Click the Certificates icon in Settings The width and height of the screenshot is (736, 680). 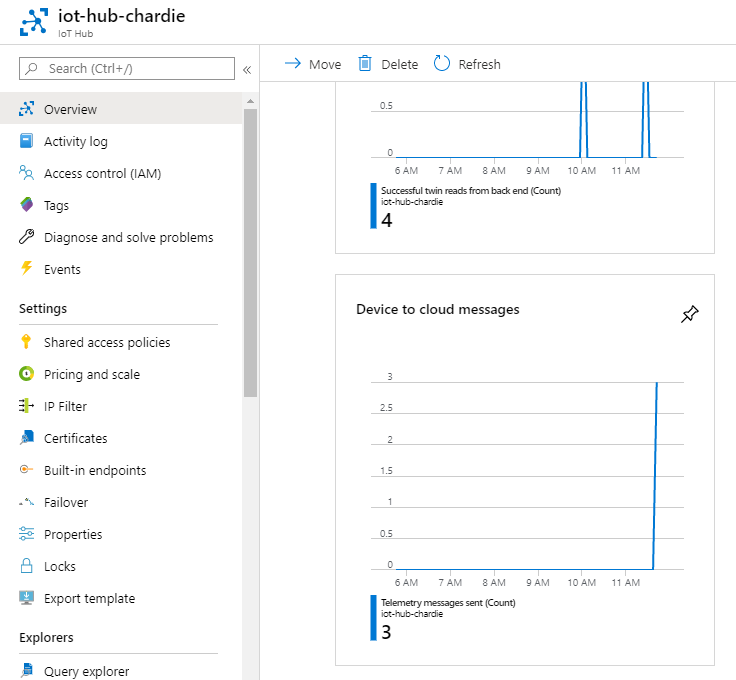click(x=27, y=437)
